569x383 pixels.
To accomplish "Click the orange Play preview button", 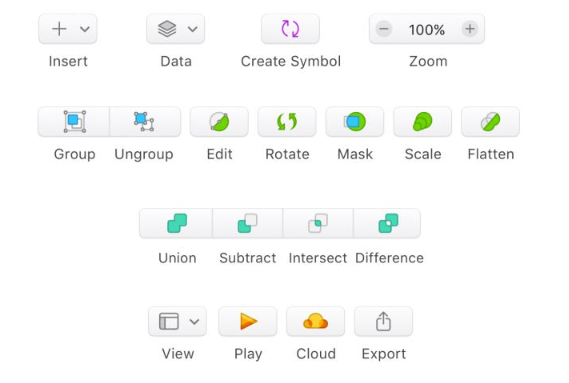I will tap(248, 321).
